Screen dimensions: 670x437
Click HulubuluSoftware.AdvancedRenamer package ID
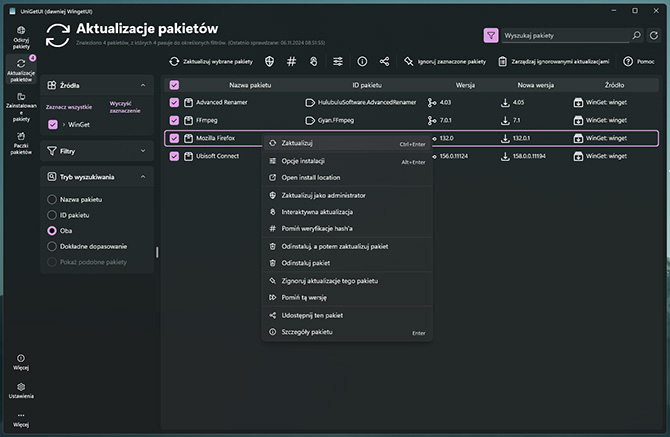pyautogui.click(x=367, y=103)
